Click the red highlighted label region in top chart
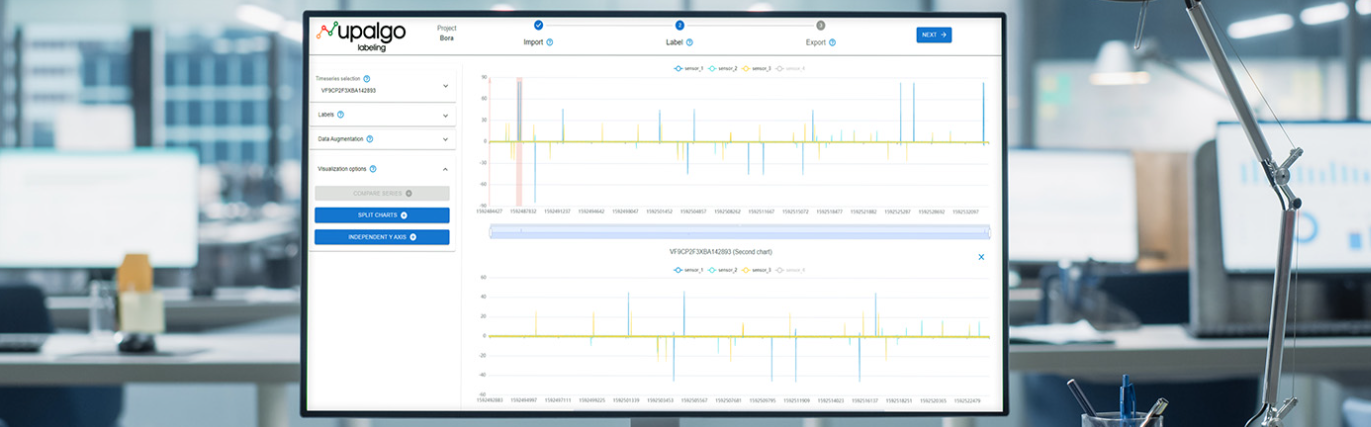The height and width of the screenshot is (427, 1371). click(519, 140)
